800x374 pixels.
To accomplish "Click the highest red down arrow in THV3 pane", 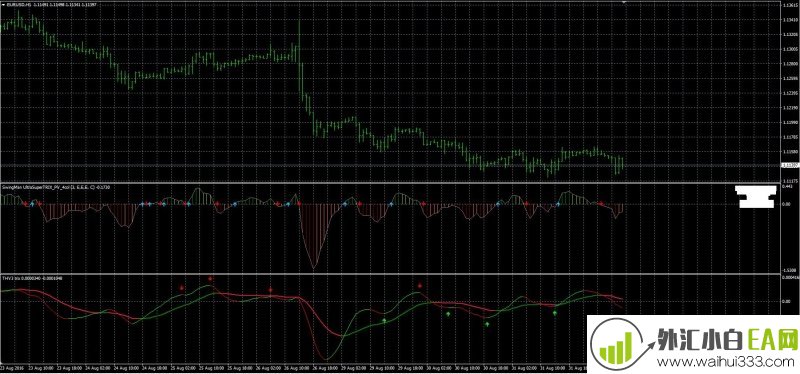I will [x=210, y=279].
